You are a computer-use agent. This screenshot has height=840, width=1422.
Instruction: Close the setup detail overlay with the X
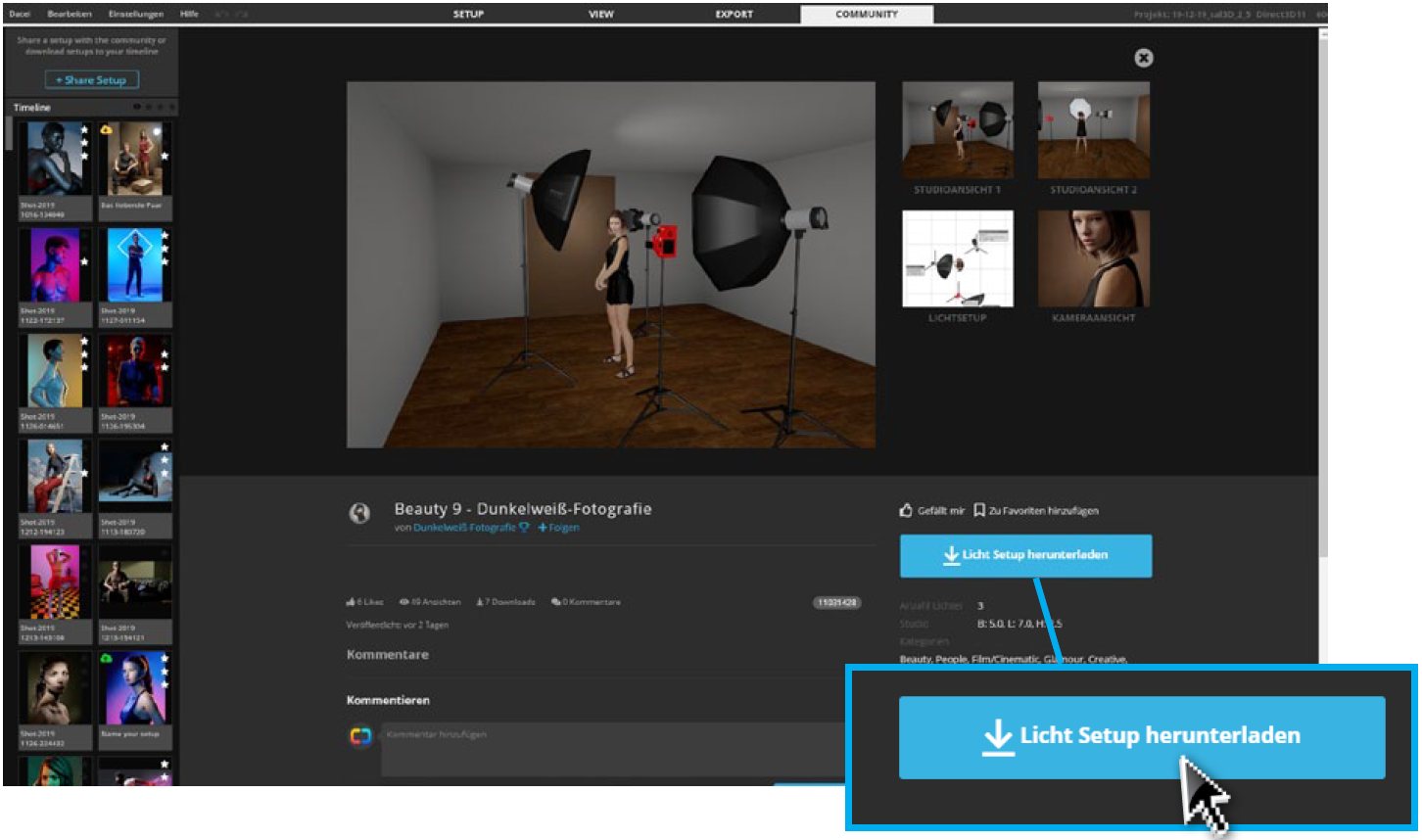pyautogui.click(x=1143, y=58)
